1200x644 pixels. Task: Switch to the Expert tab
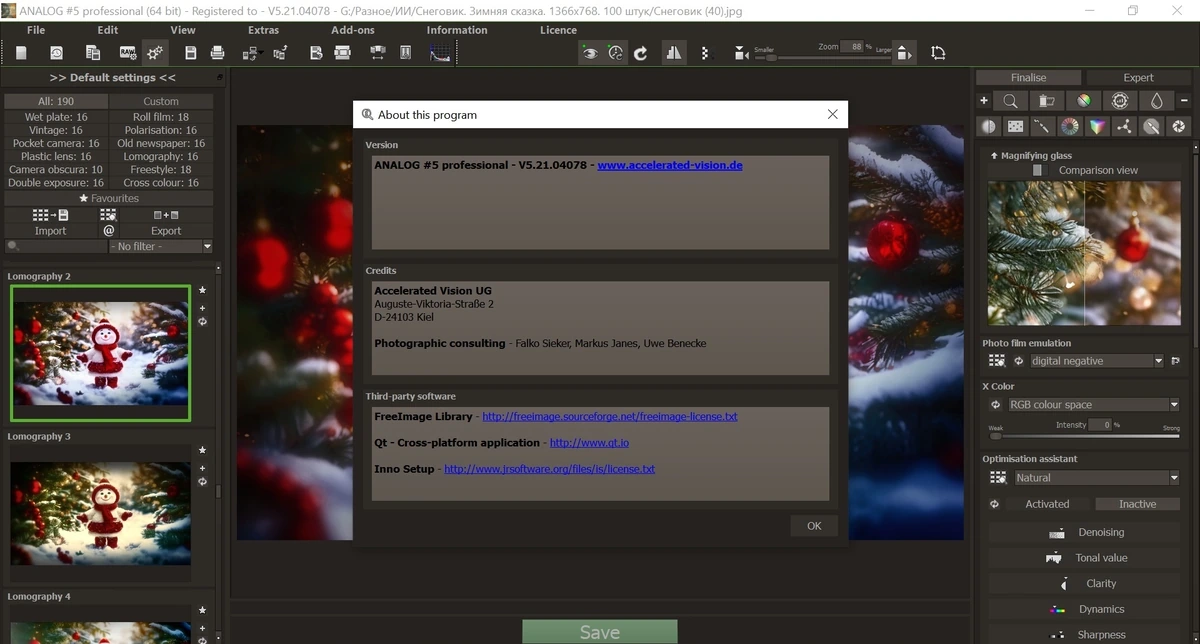(x=1138, y=77)
